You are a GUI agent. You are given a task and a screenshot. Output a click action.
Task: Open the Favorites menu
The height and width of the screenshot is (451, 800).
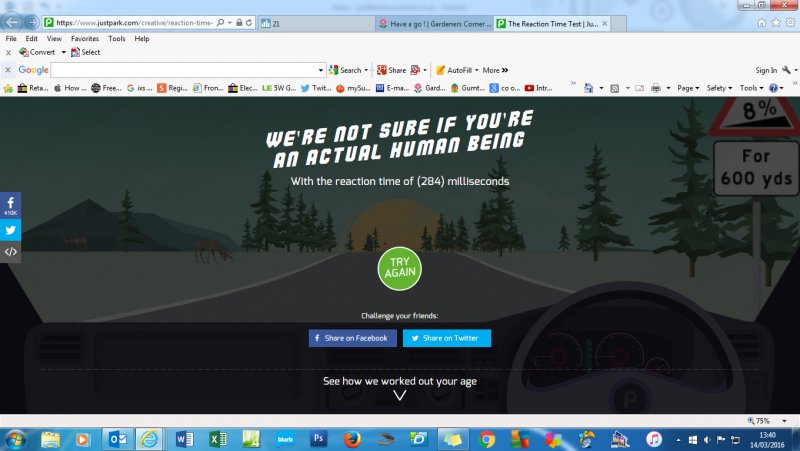point(84,39)
